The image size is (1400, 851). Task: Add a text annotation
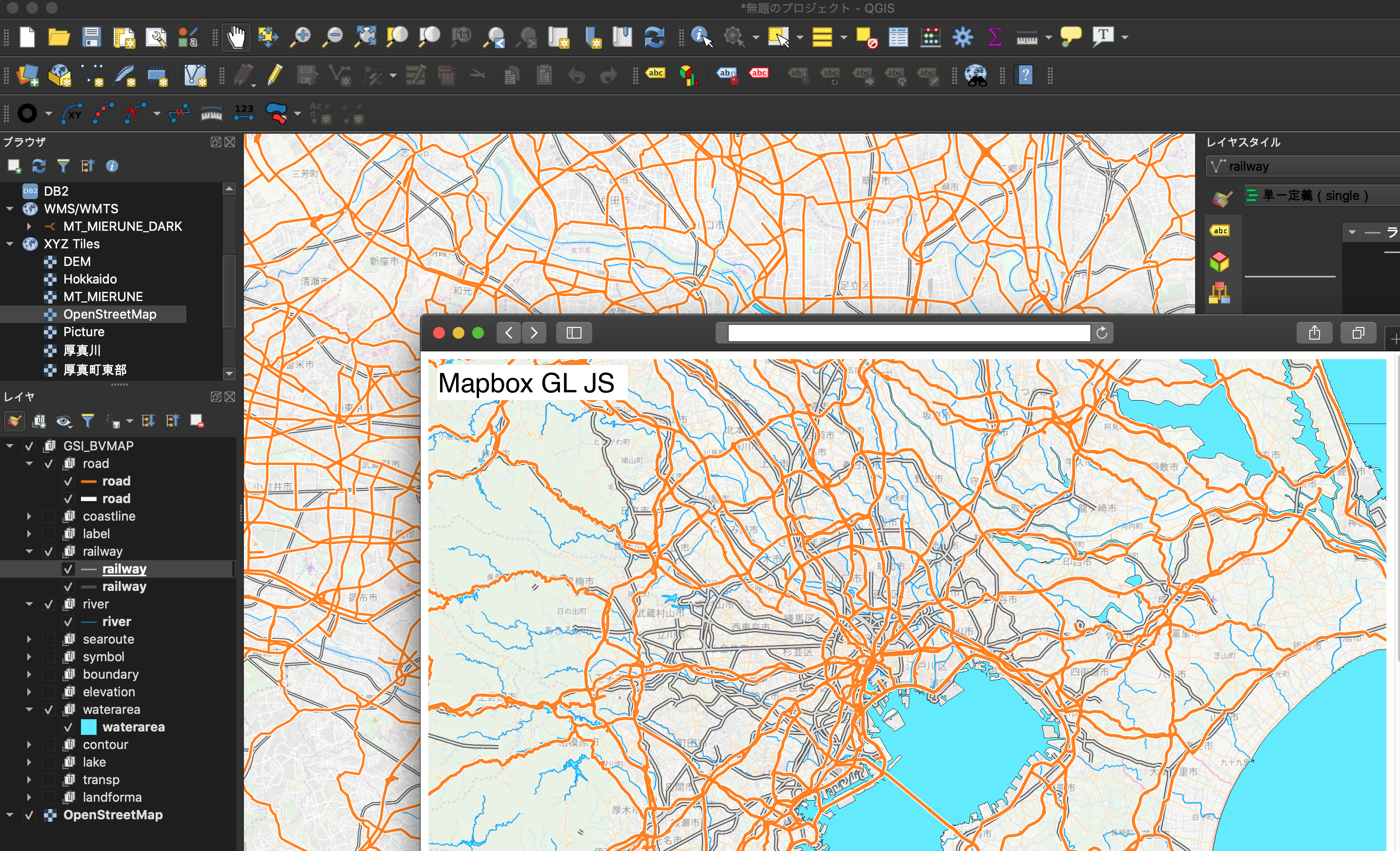point(1103,38)
